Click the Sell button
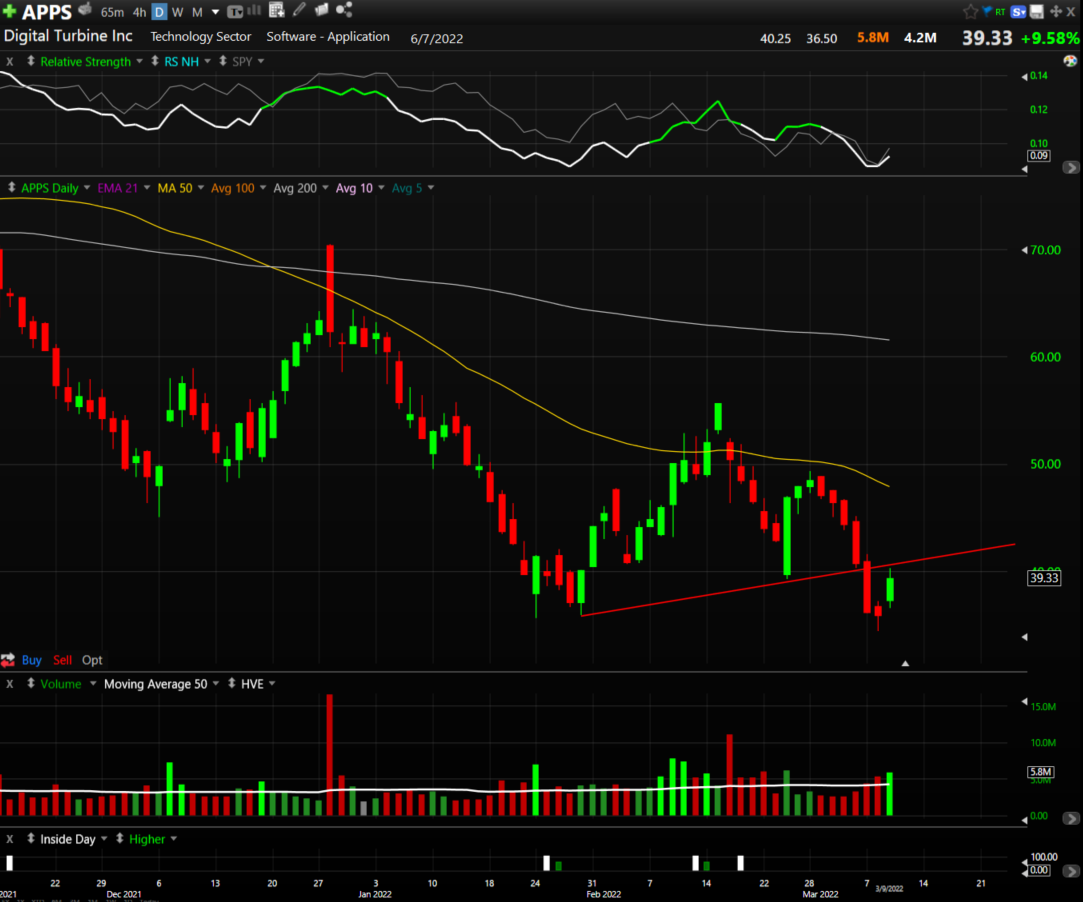Viewport: 1083px width, 902px height. coord(62,660)
